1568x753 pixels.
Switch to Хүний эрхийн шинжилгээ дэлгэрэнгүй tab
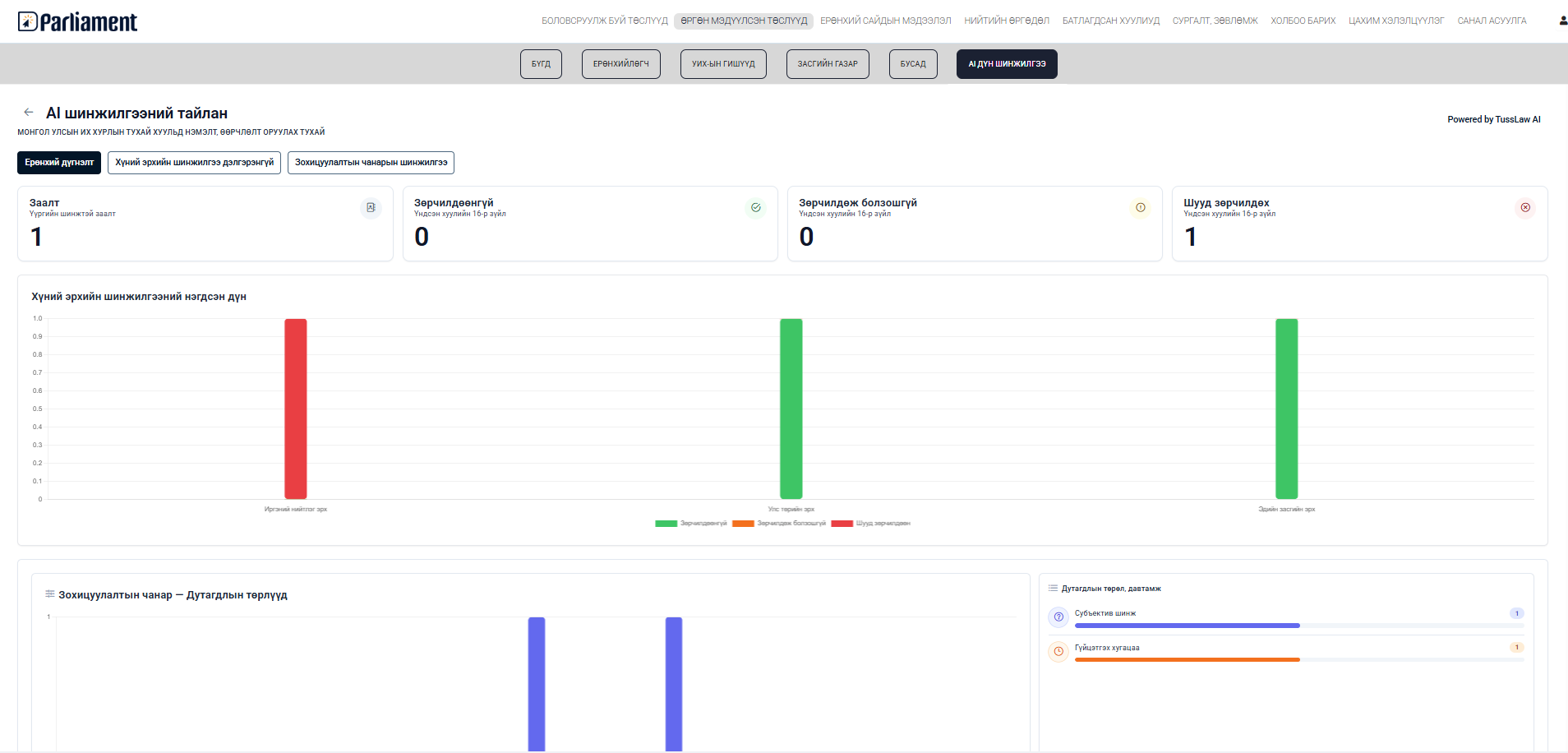[x=194, y=163]
